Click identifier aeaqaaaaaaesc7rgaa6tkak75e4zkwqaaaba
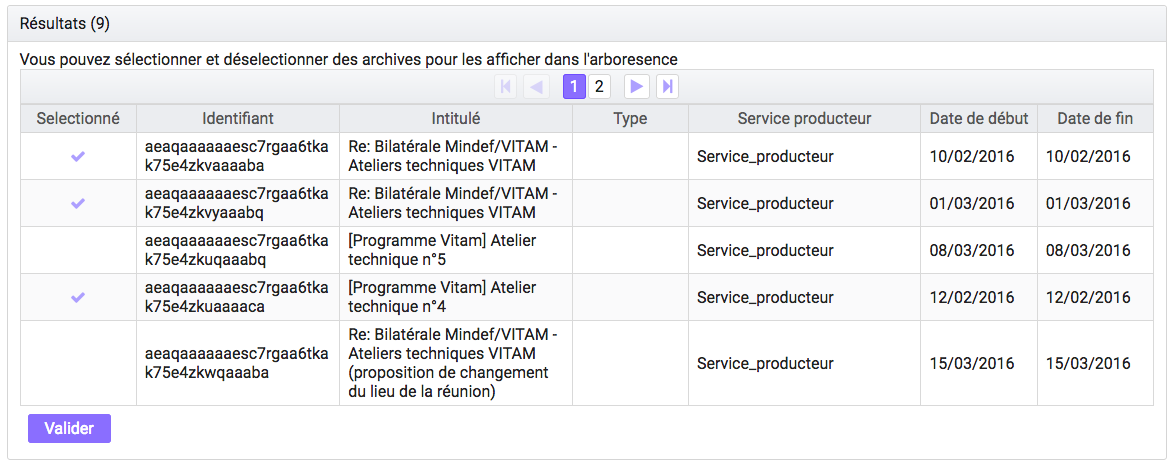Viewport: 1174px width, 467px height. [237, 363]
